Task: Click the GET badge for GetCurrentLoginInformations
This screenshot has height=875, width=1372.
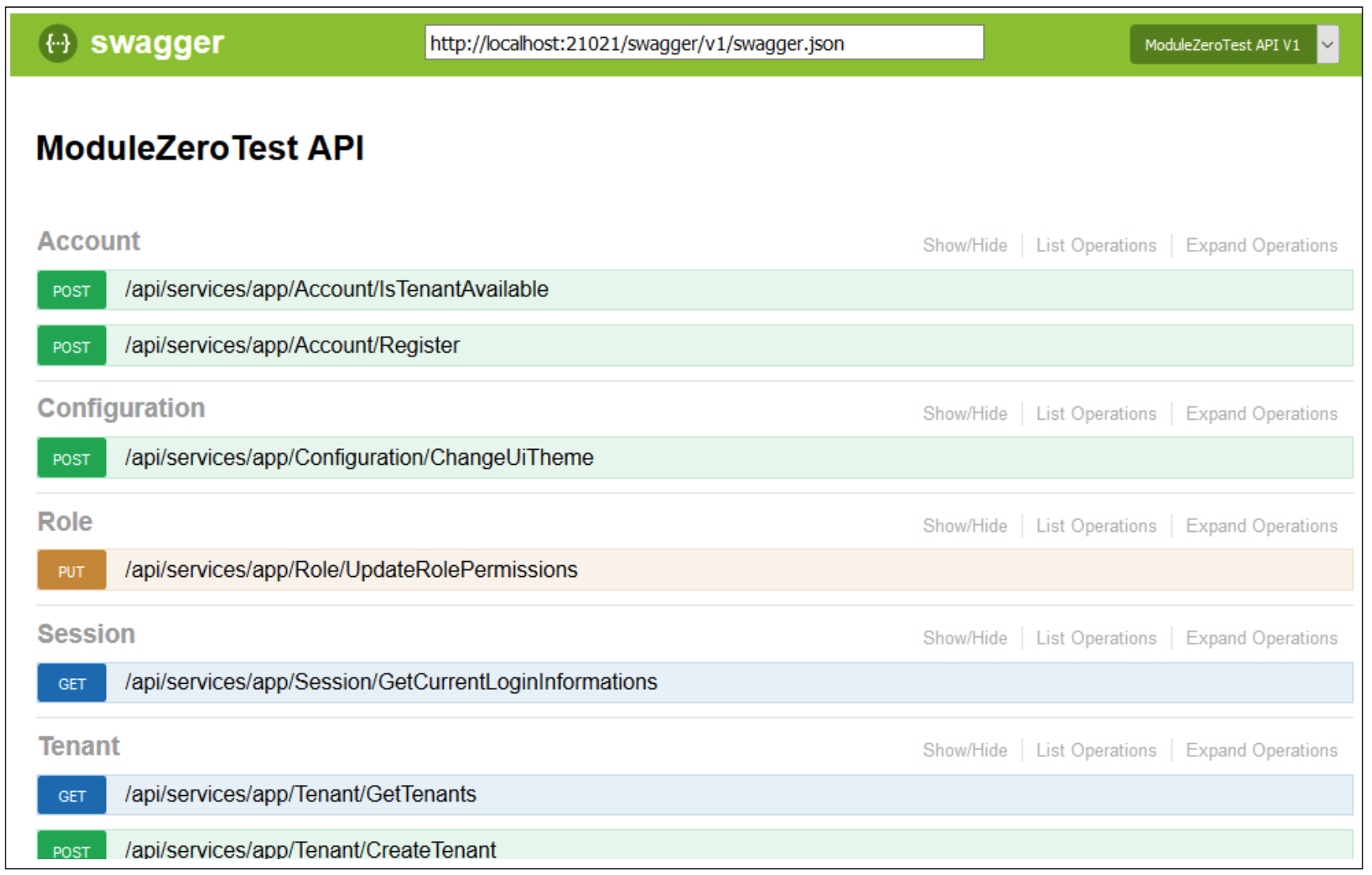Action: [71, 684]
